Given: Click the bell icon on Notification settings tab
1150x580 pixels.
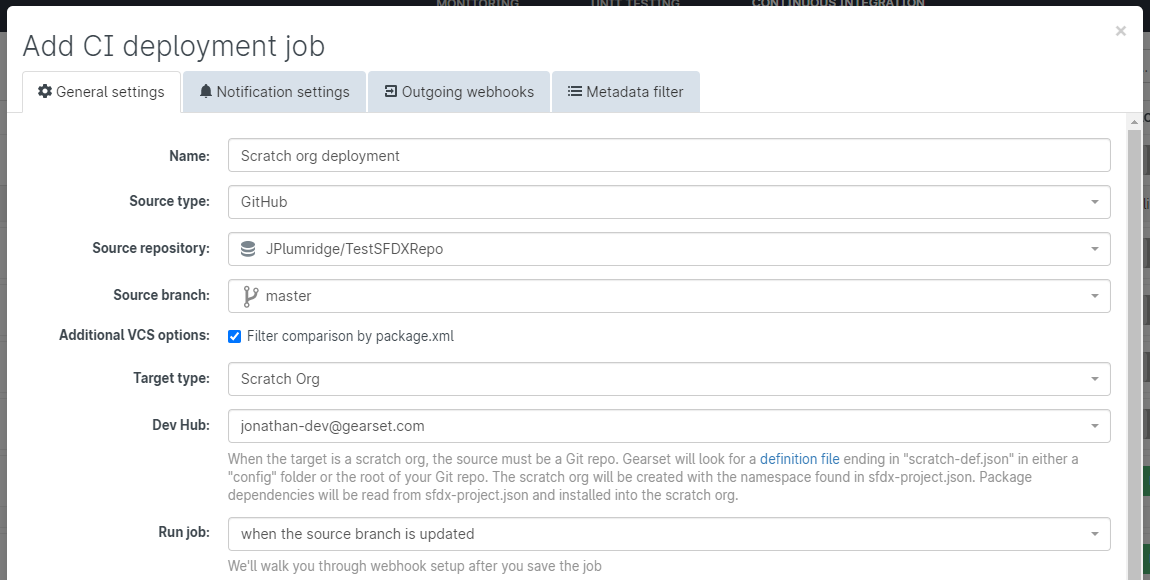Looking at the screenshot, I should pos(206,92).
